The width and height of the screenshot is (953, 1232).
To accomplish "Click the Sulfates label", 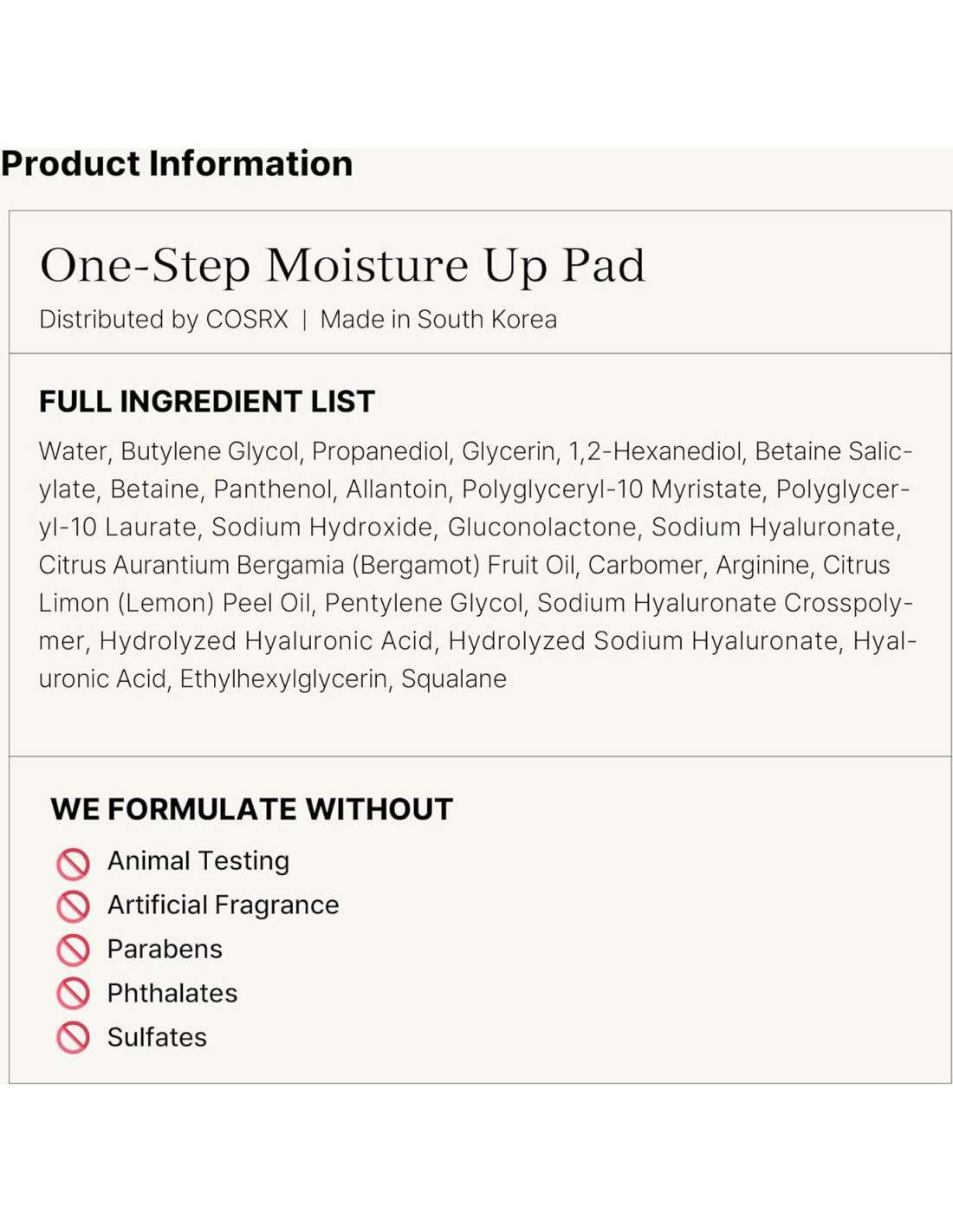I will 157,1038.
